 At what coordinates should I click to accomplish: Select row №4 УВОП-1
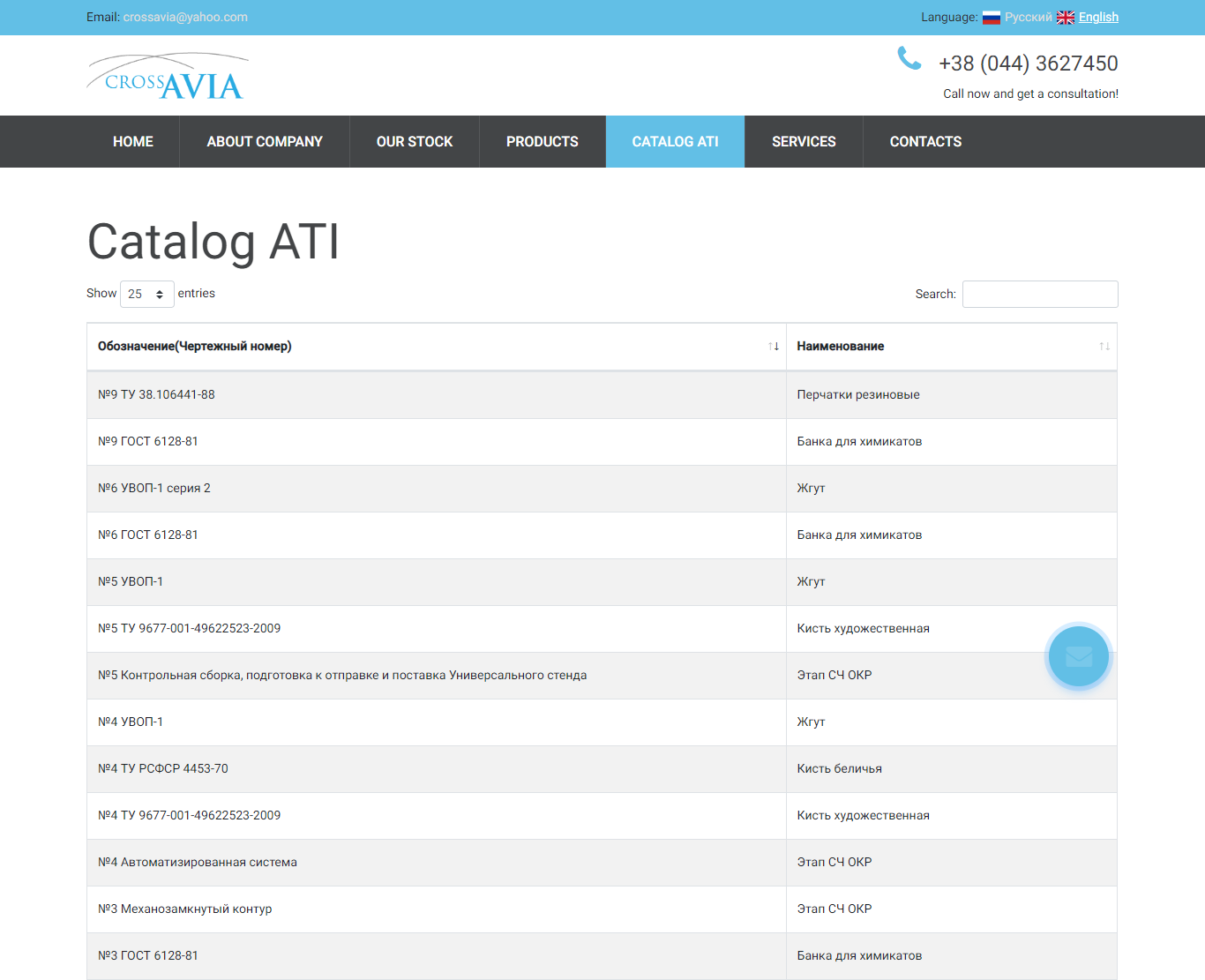[602, 722]
